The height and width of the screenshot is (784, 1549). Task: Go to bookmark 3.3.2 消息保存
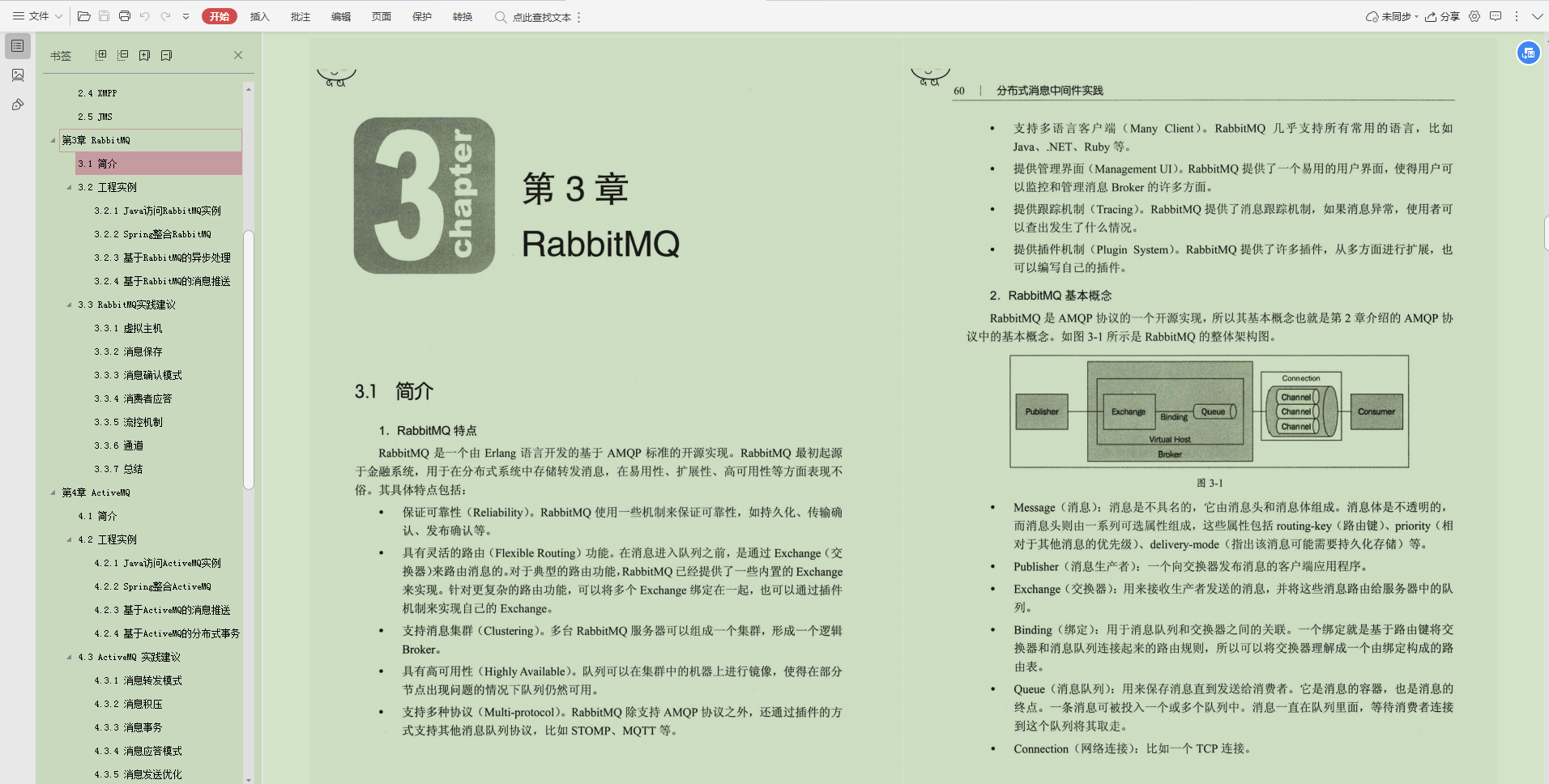coord(128,352)
